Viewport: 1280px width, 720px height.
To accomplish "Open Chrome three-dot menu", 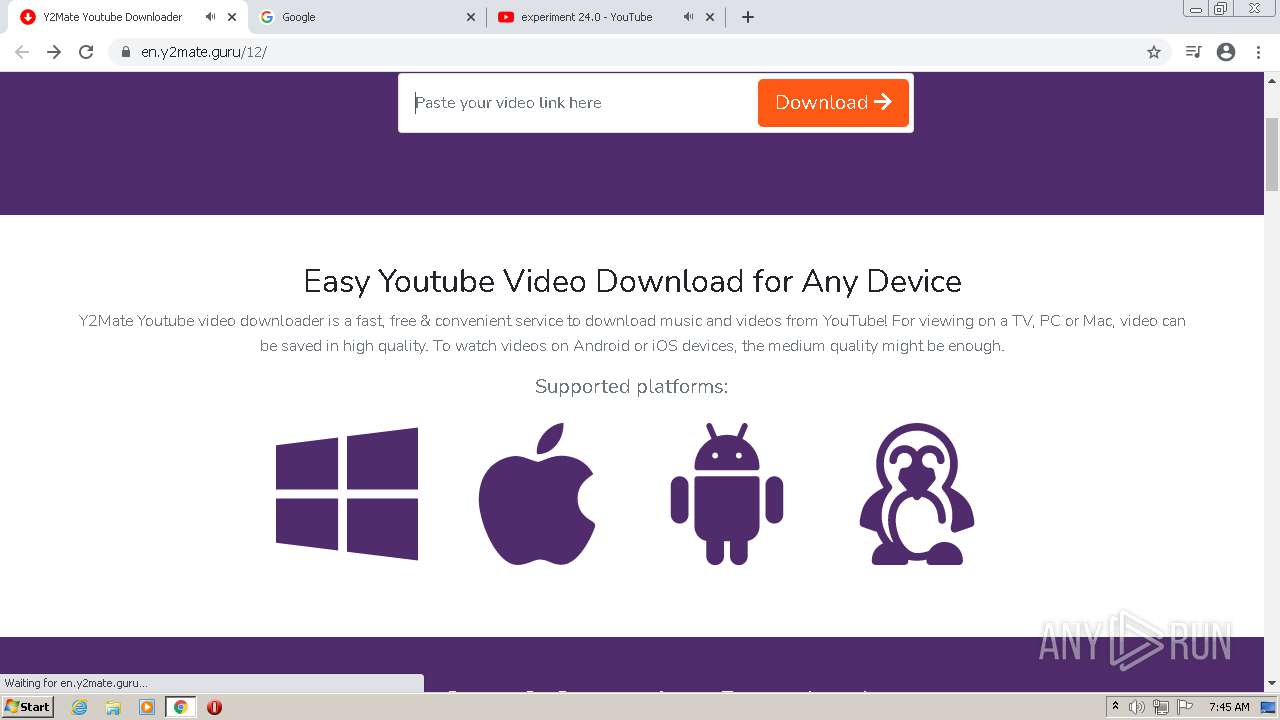I will pyautogui.click(x=1259, y=52).
